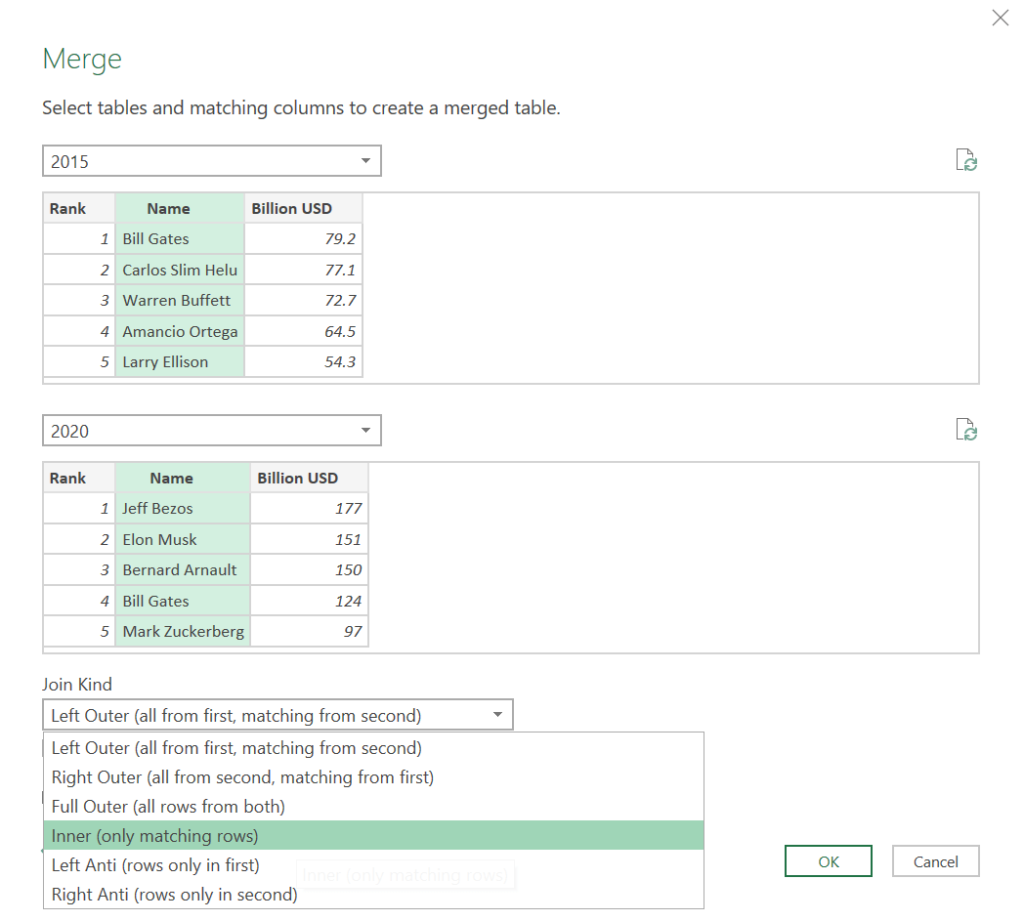The height and width of the screenshot is (921, 1024).
Task: Open the 2015 table dropdown
Action: click(364, 160)
